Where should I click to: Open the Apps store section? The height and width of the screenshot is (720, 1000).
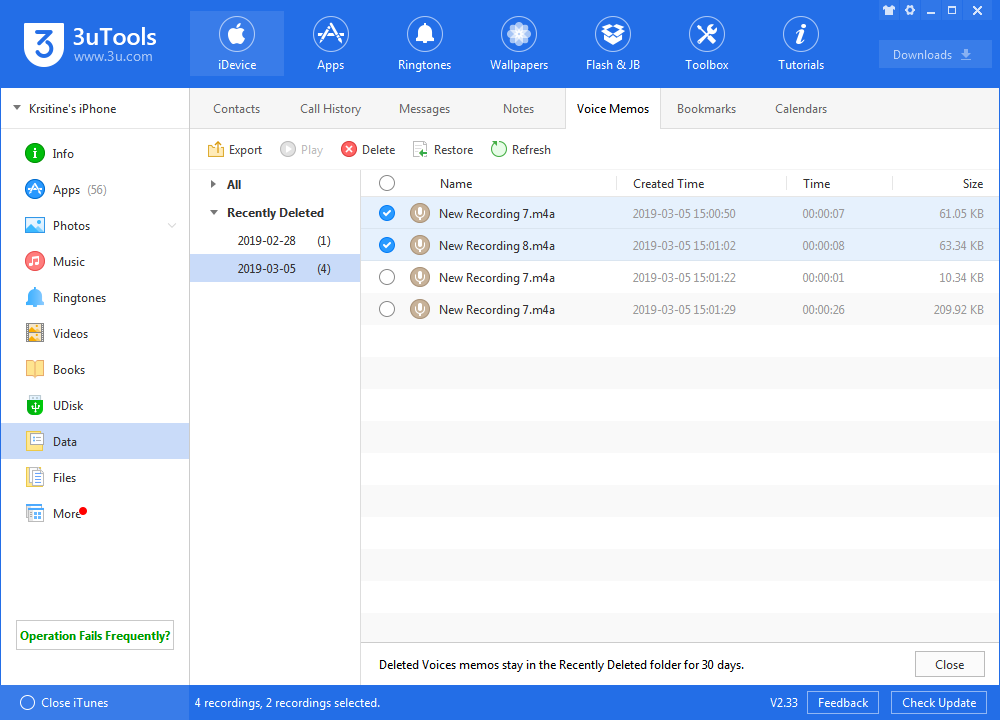click(330, 43)
